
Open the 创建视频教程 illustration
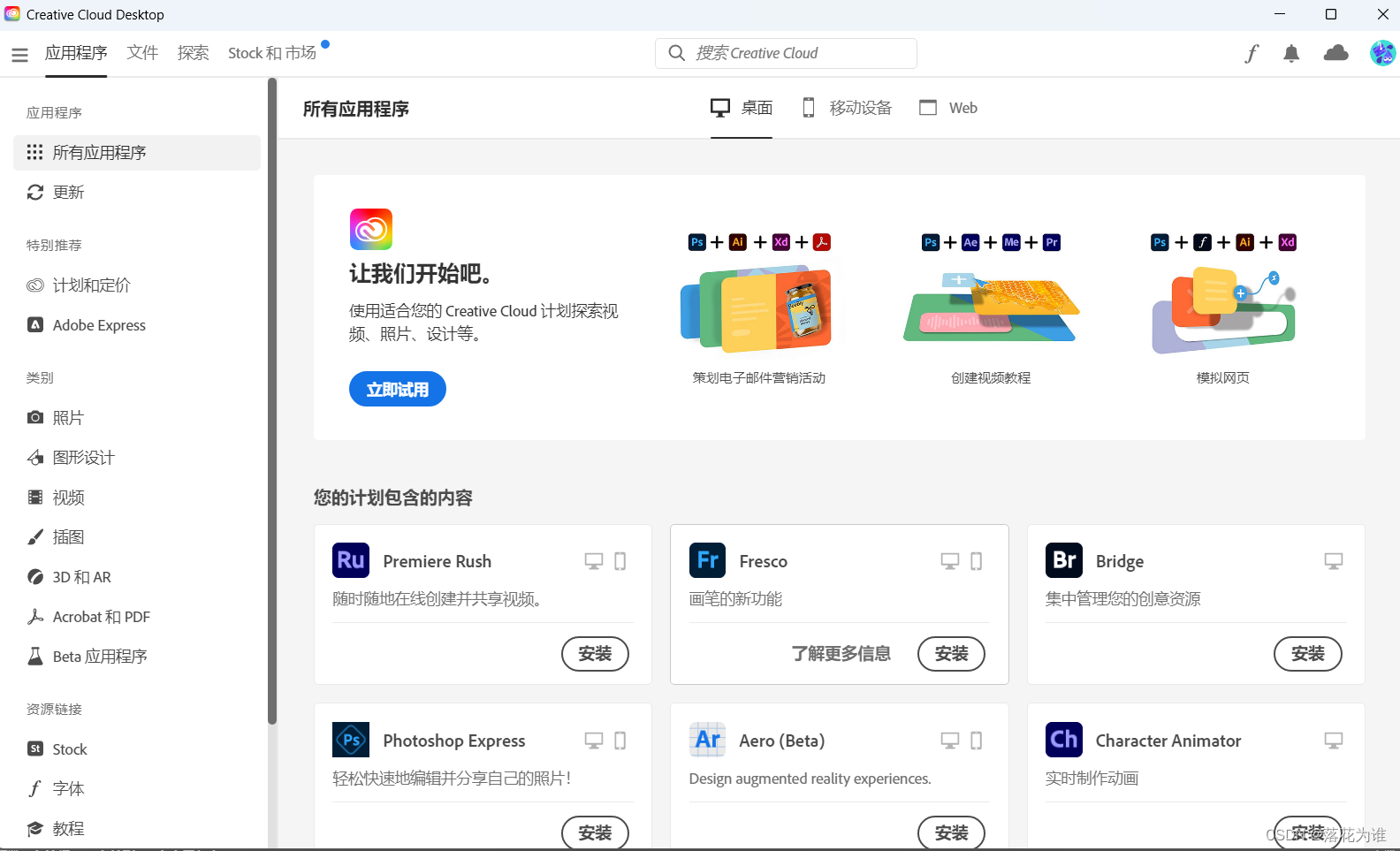pos(991,308)
